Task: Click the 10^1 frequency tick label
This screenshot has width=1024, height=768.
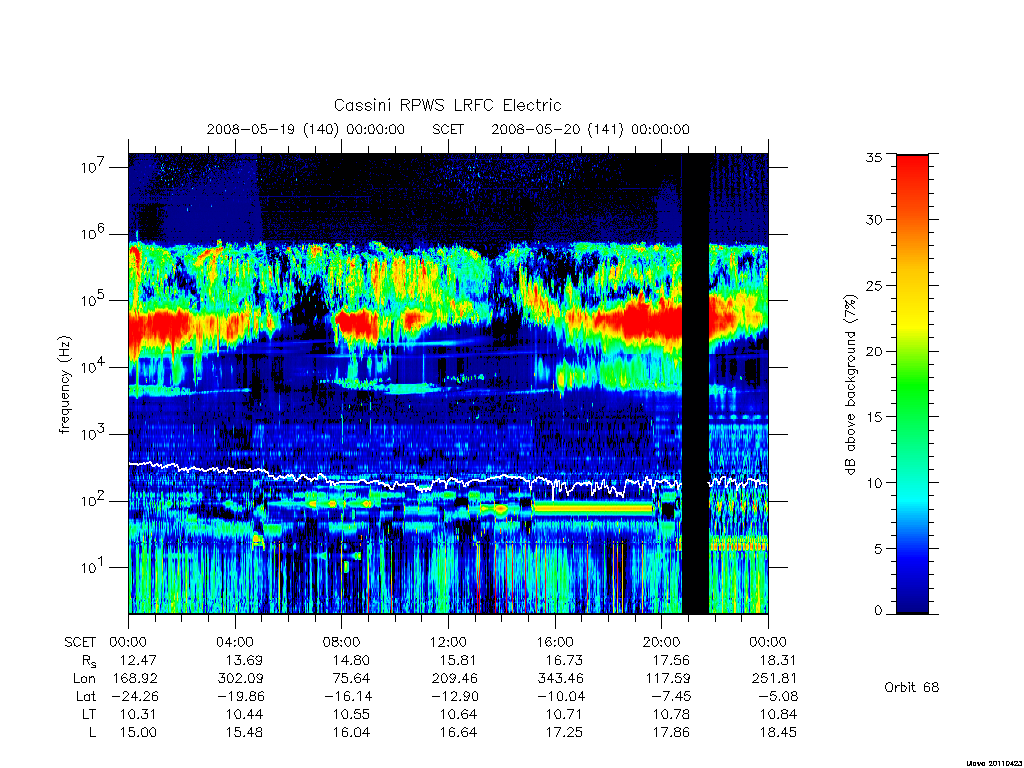Action: 93,567
